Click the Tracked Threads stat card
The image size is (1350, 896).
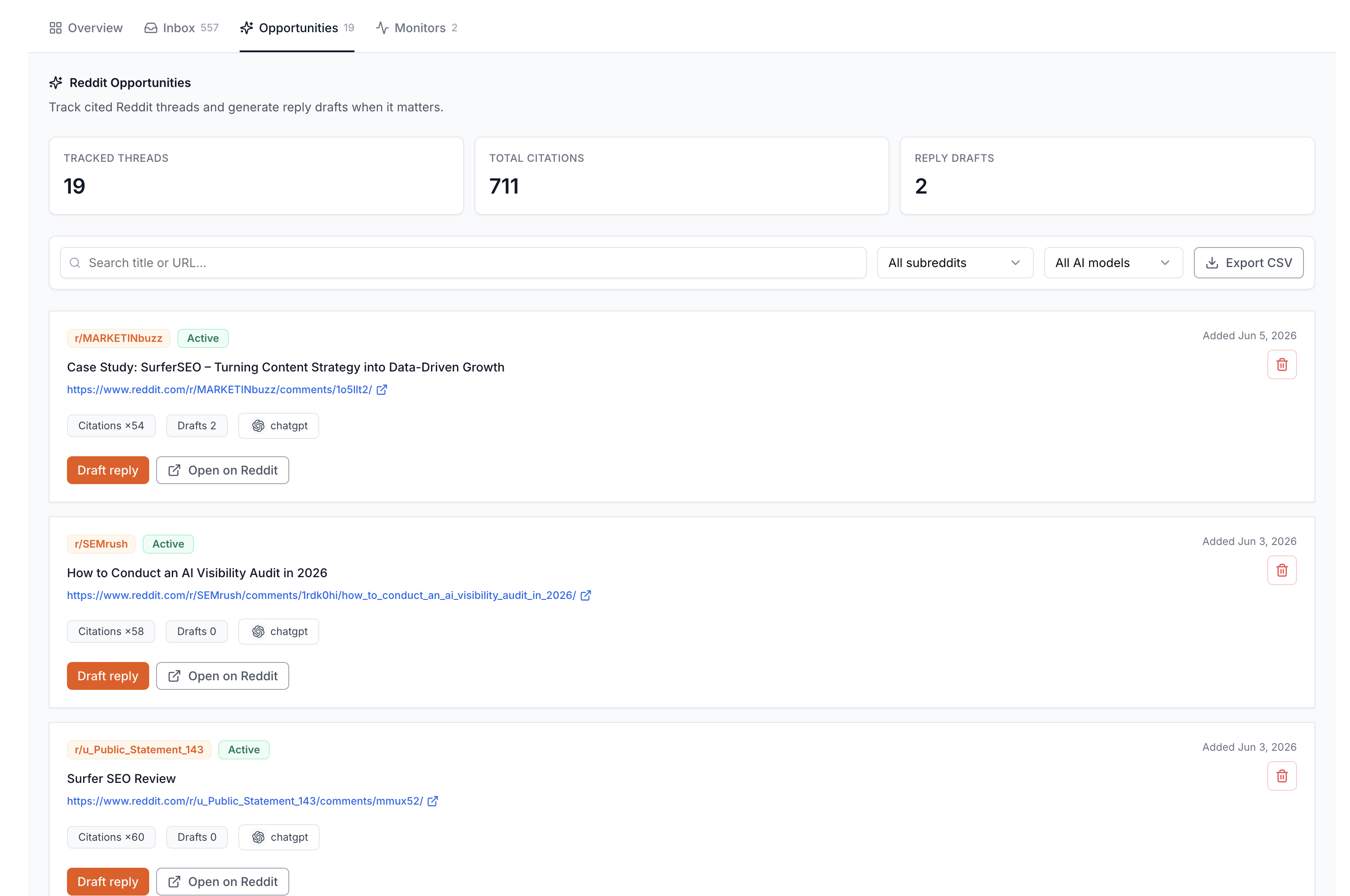[256, 176]
